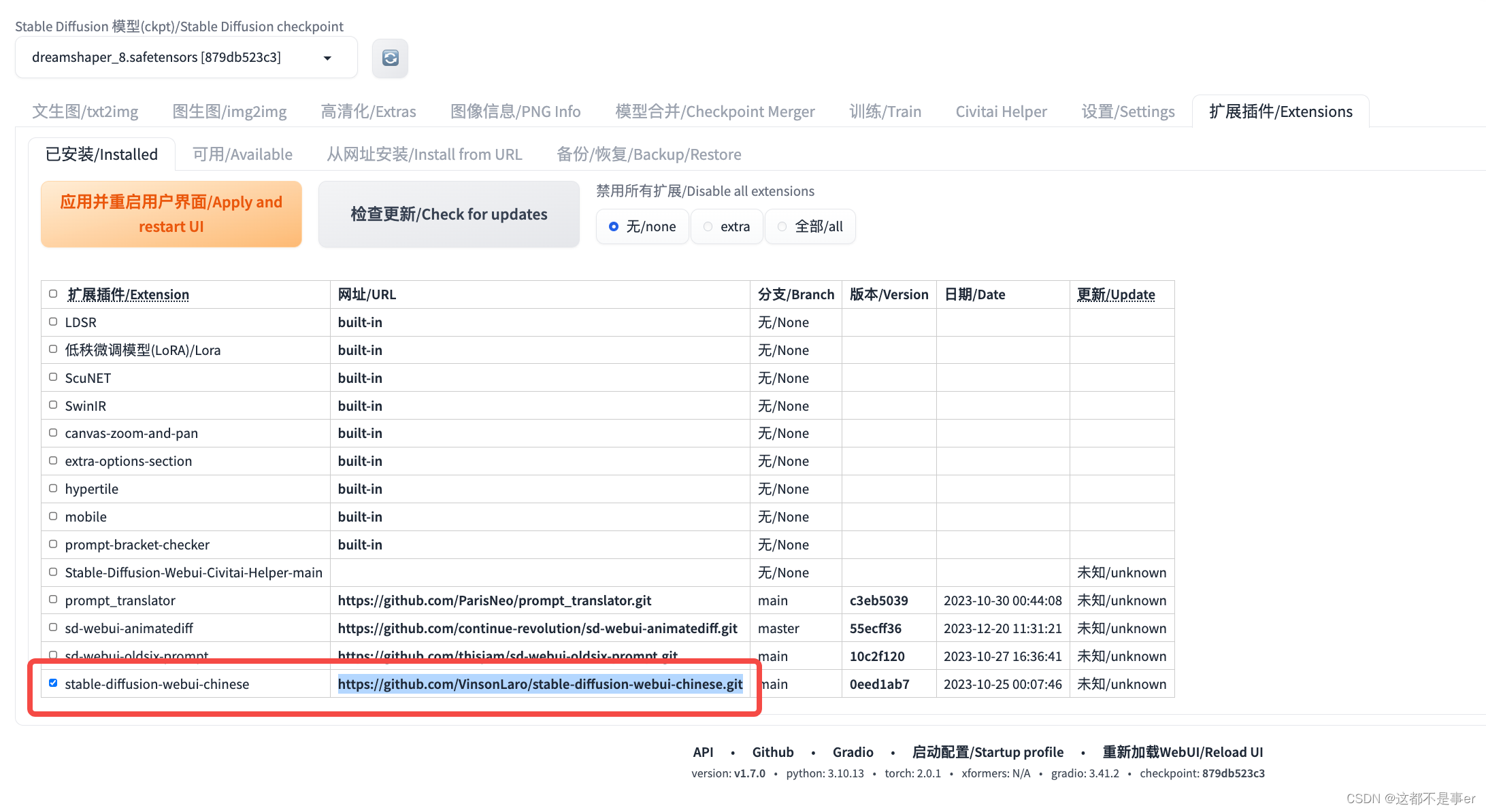This screenshot has width=1486, height=812.
Task: Open the 设置/Settings tab
Action: [x=1127, y=112]
